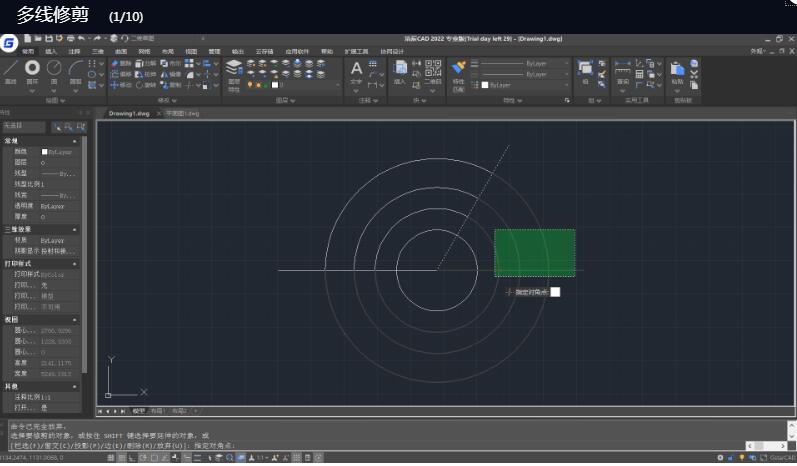
Task: Pick the Arc drawing tool
Action: 76,70
